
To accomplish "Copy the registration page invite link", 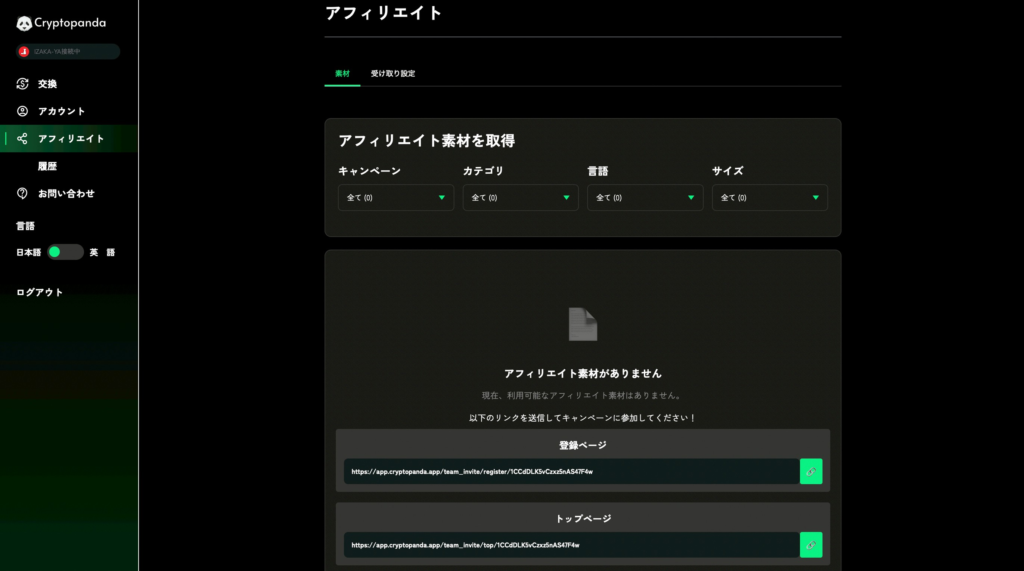I will coord(811,471).
